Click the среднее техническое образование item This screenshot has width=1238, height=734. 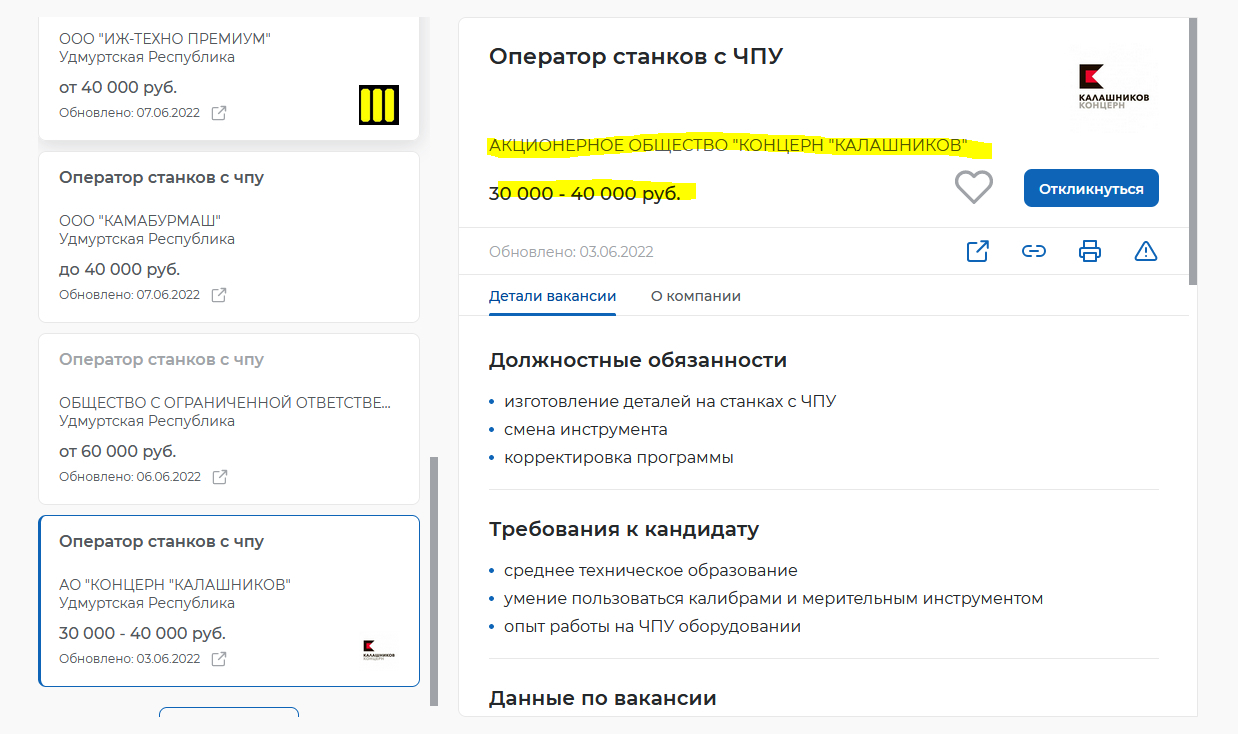coord(651,570)
